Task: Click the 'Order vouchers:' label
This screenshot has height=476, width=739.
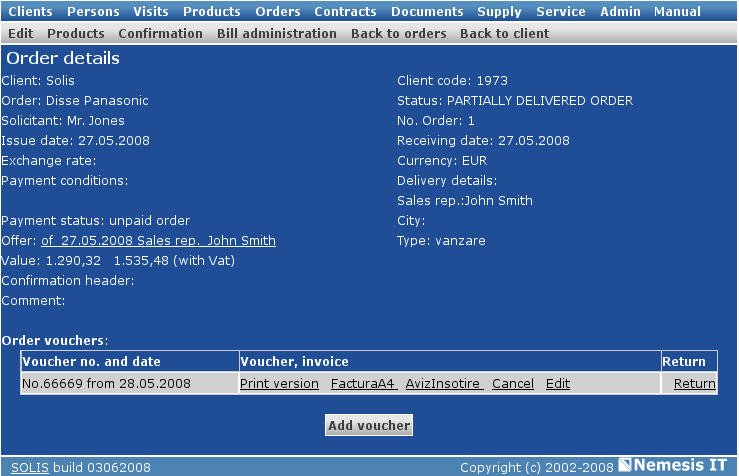Action: pos(55,341)
